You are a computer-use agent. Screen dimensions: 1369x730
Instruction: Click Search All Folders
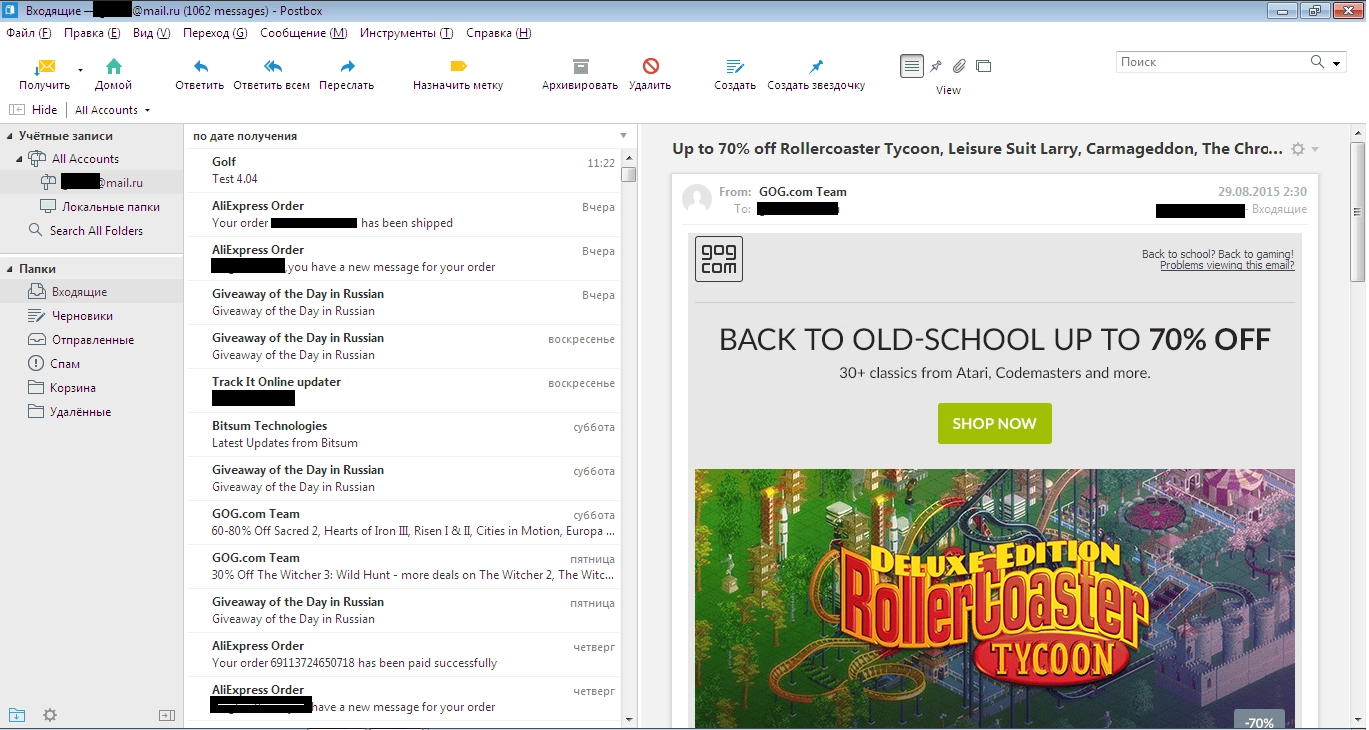[85, 231]
